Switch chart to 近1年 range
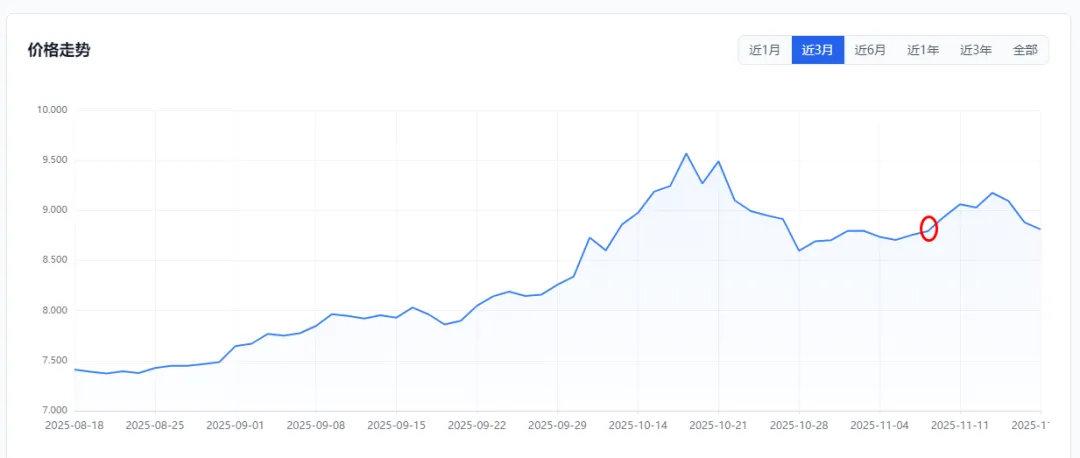This screenshot has width=1080, height=458. [x=923, y=50]
